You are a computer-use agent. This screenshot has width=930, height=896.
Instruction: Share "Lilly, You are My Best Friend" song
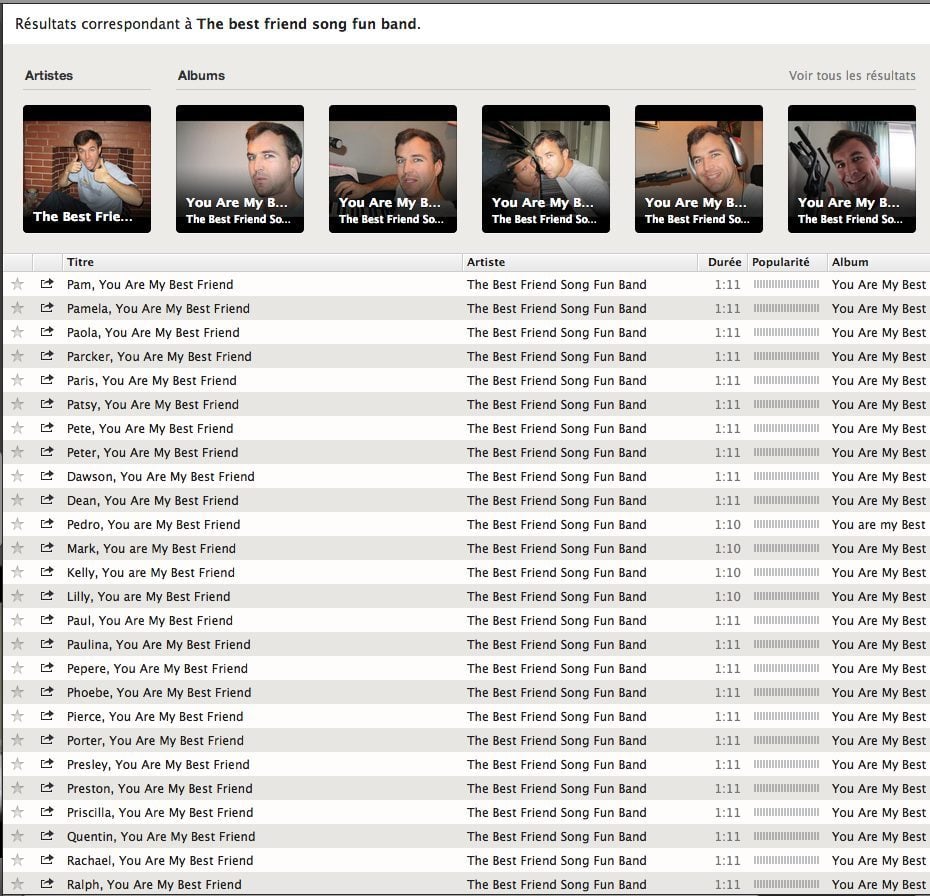pyautogui.click(x=47, y=596)
